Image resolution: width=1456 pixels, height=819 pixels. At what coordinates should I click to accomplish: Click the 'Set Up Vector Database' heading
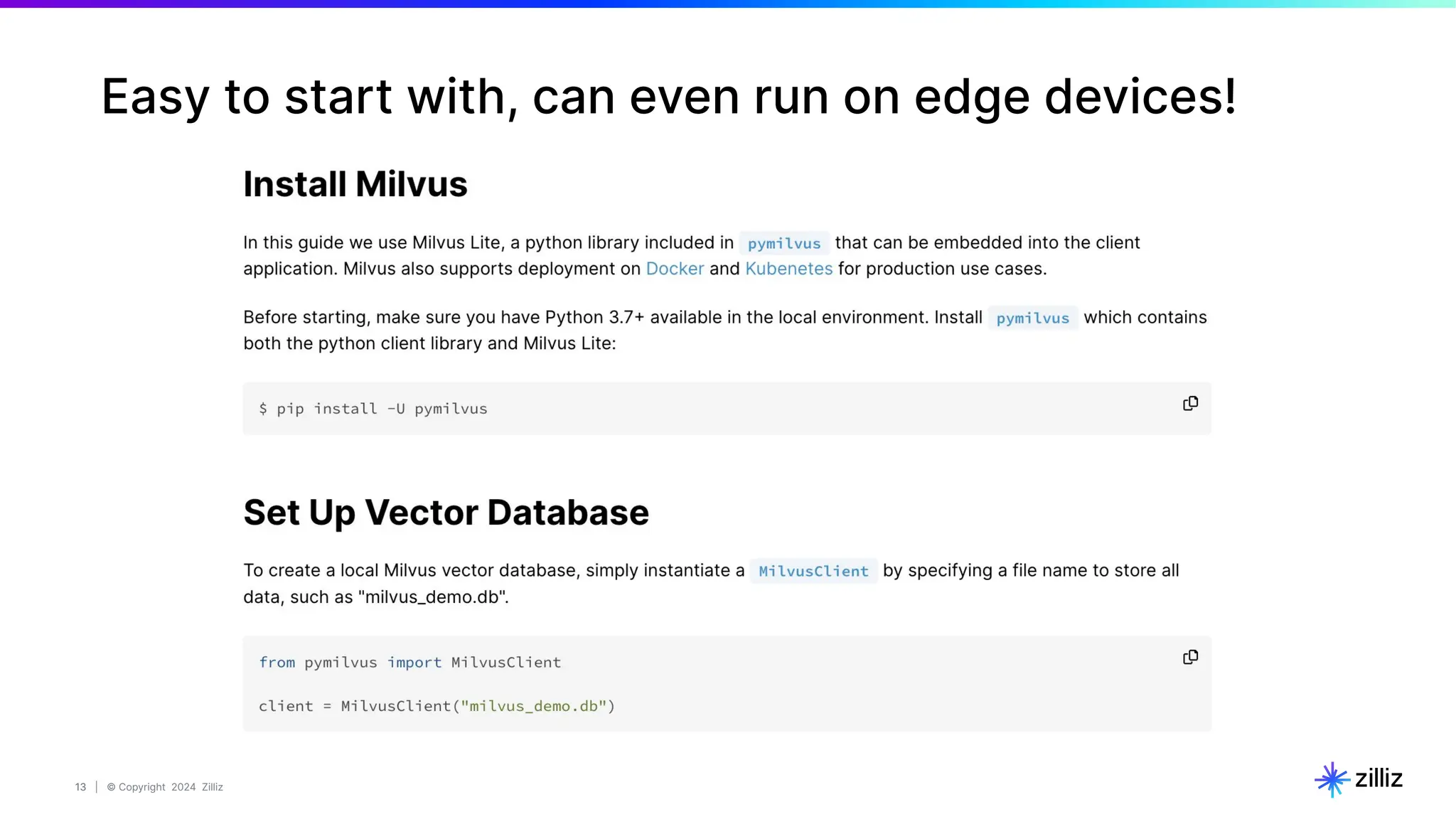[x=446, y=513]
